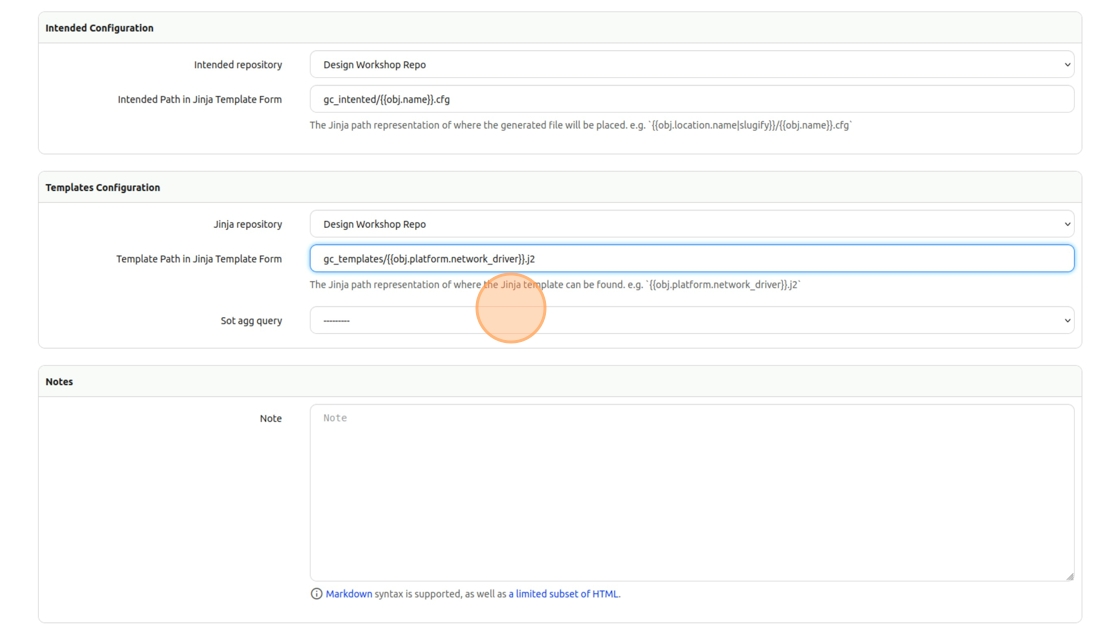Click the Jinja repository label
The image size is (1120, 626).
(248, 225)
